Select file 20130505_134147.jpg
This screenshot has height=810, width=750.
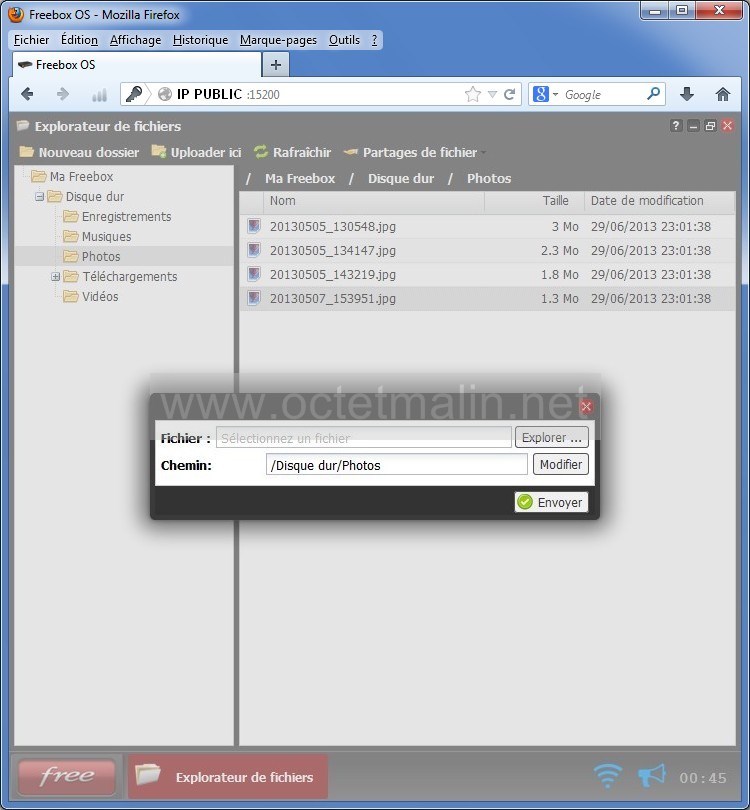487,251
